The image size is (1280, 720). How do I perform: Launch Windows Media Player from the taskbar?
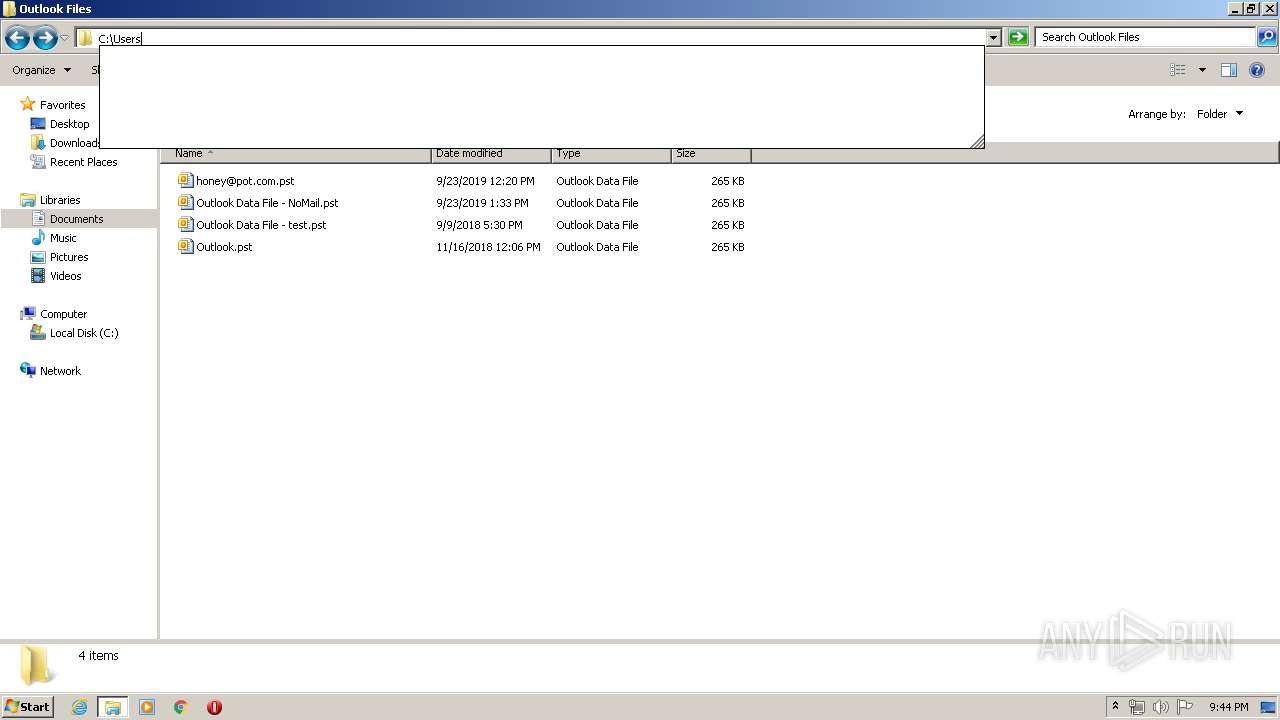click(x=147, y=707)
